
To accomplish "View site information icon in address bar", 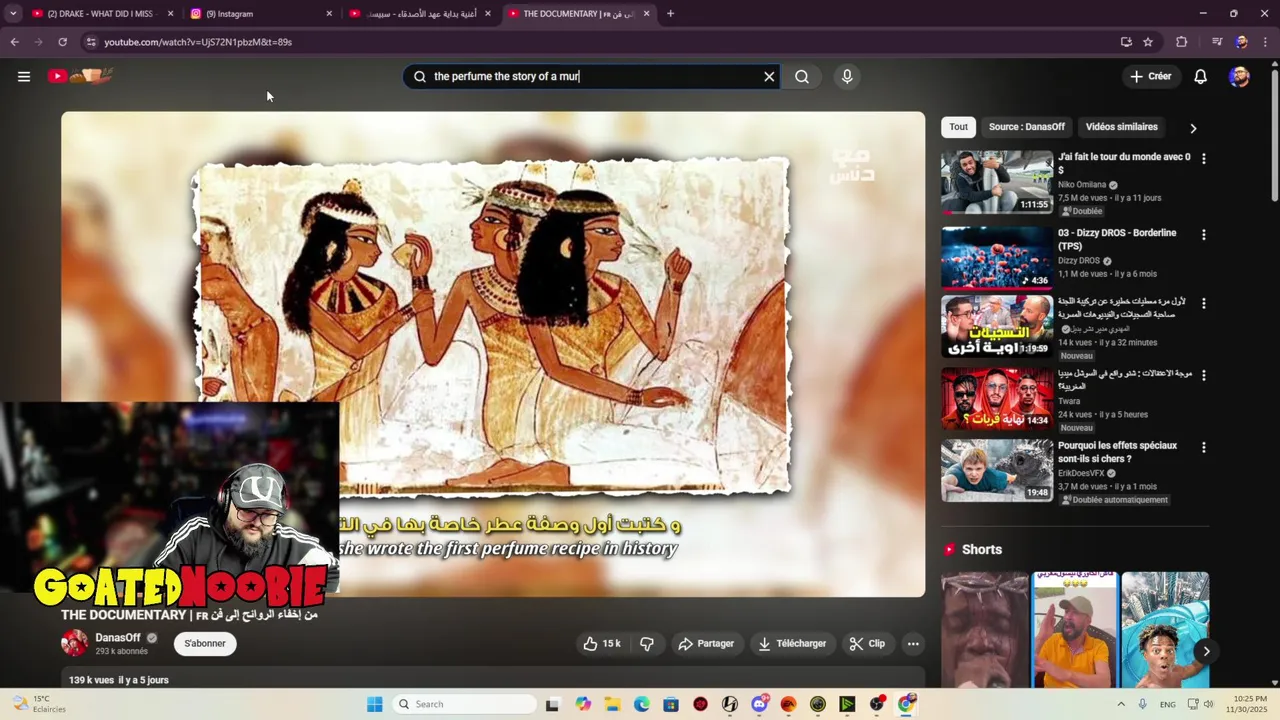I will click(x=90, y=42).
